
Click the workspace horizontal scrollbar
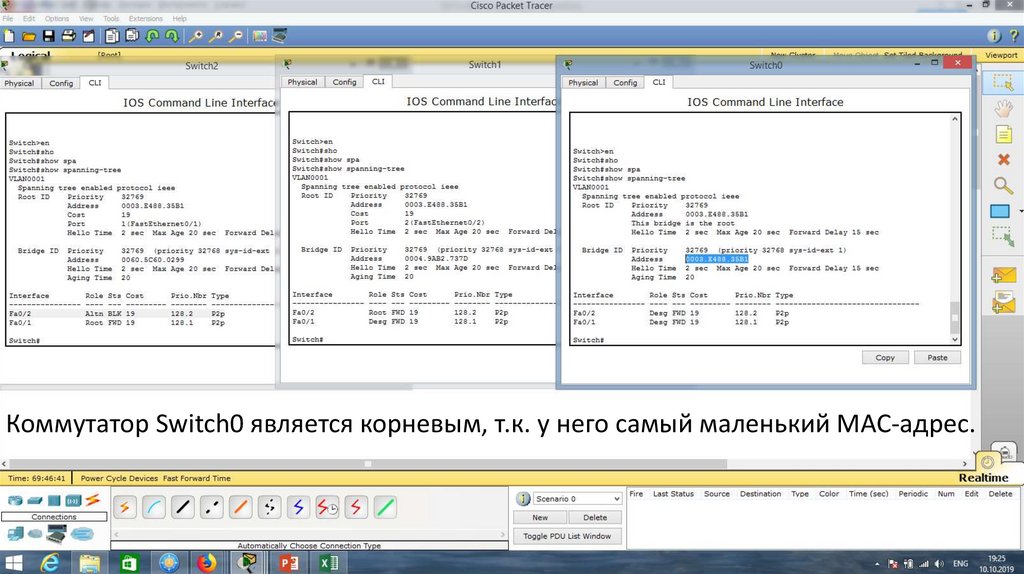point(484,464)
